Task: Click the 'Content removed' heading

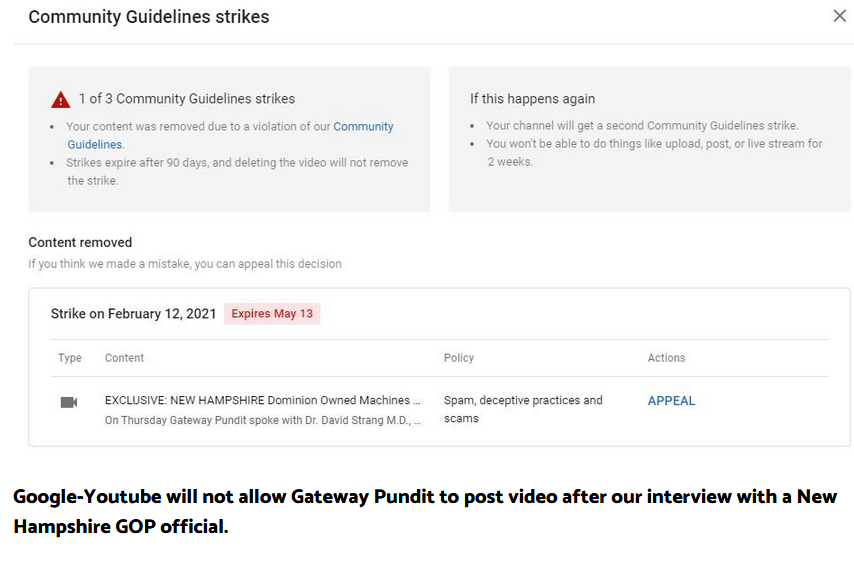Action: [80, 242]
